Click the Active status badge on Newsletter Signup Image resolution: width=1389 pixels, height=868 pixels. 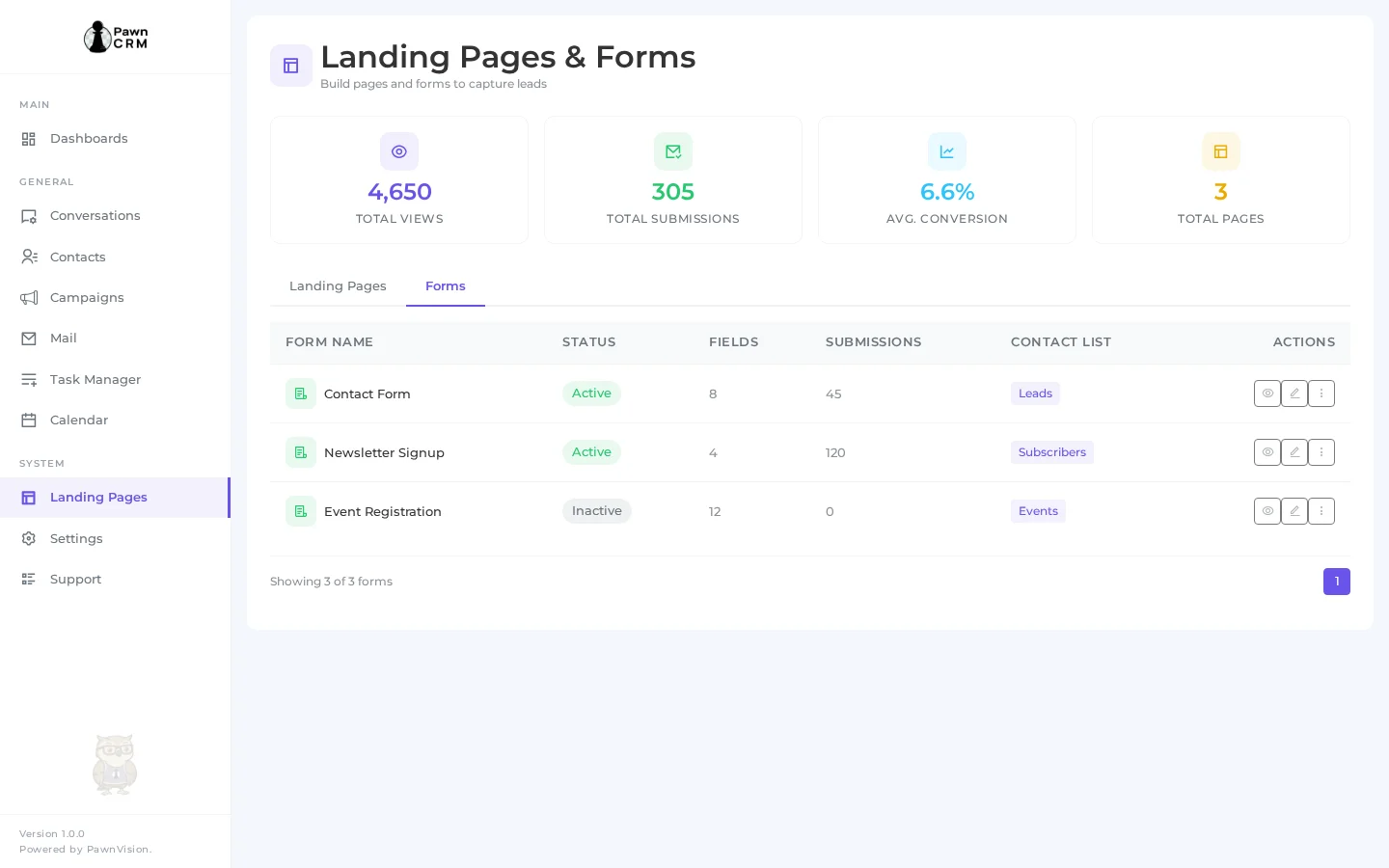coord(591,452)
